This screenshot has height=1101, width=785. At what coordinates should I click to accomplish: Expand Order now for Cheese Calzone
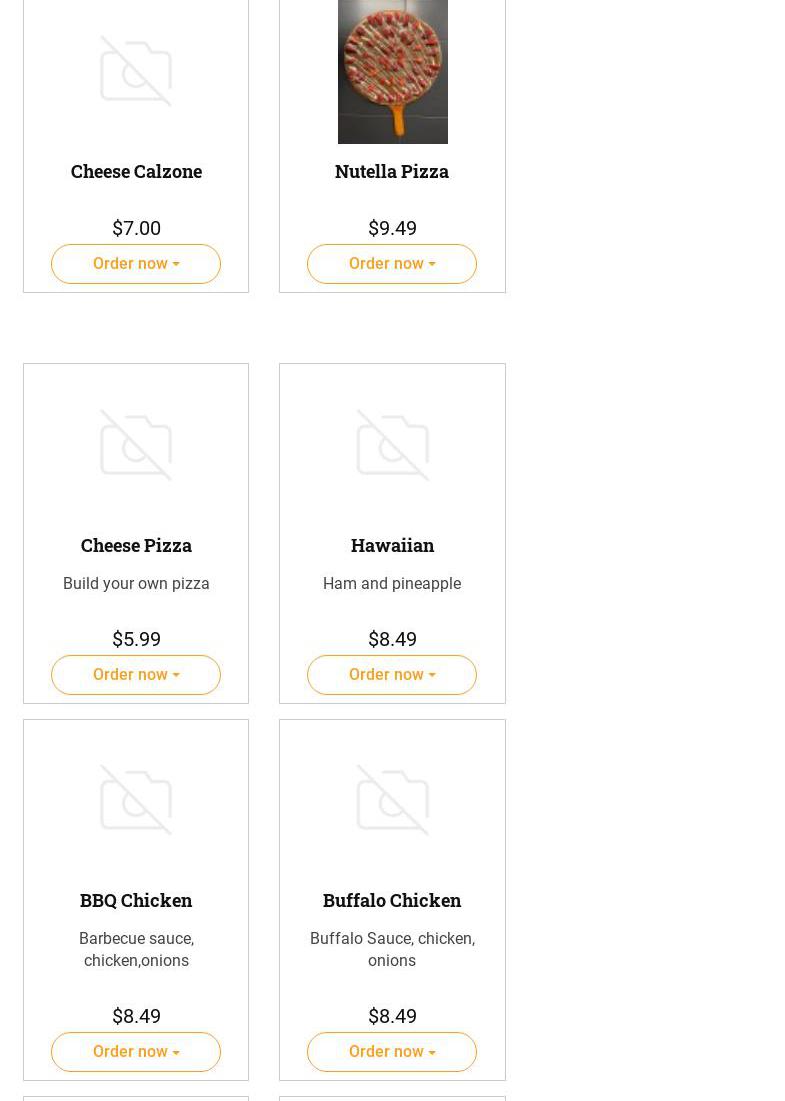pyautogui.click(x=136, y=264)
